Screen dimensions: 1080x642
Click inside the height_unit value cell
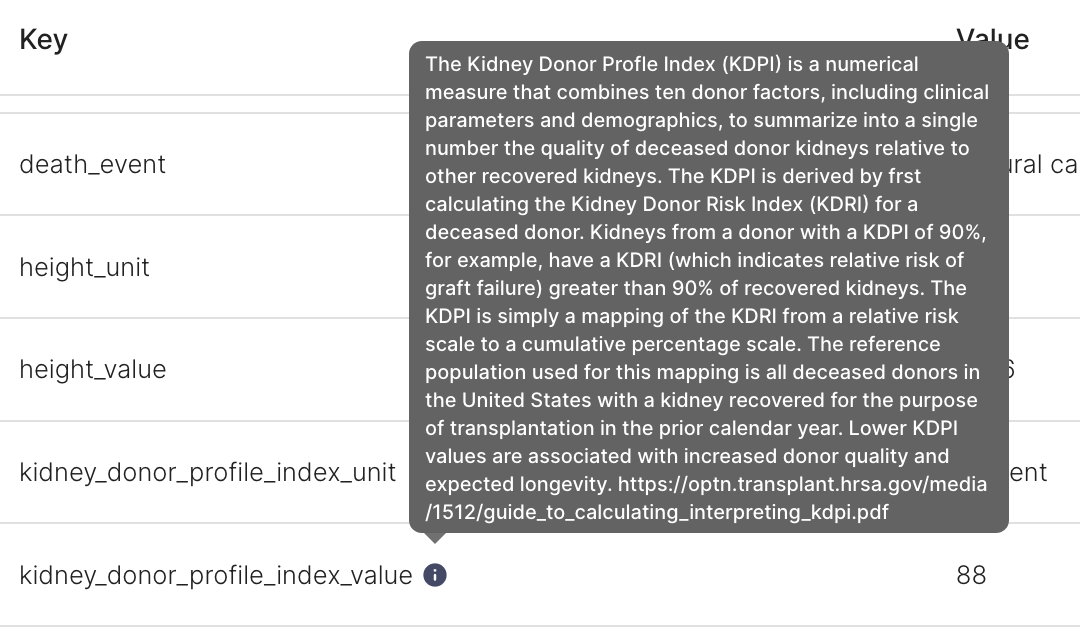tap(1040, 267)
